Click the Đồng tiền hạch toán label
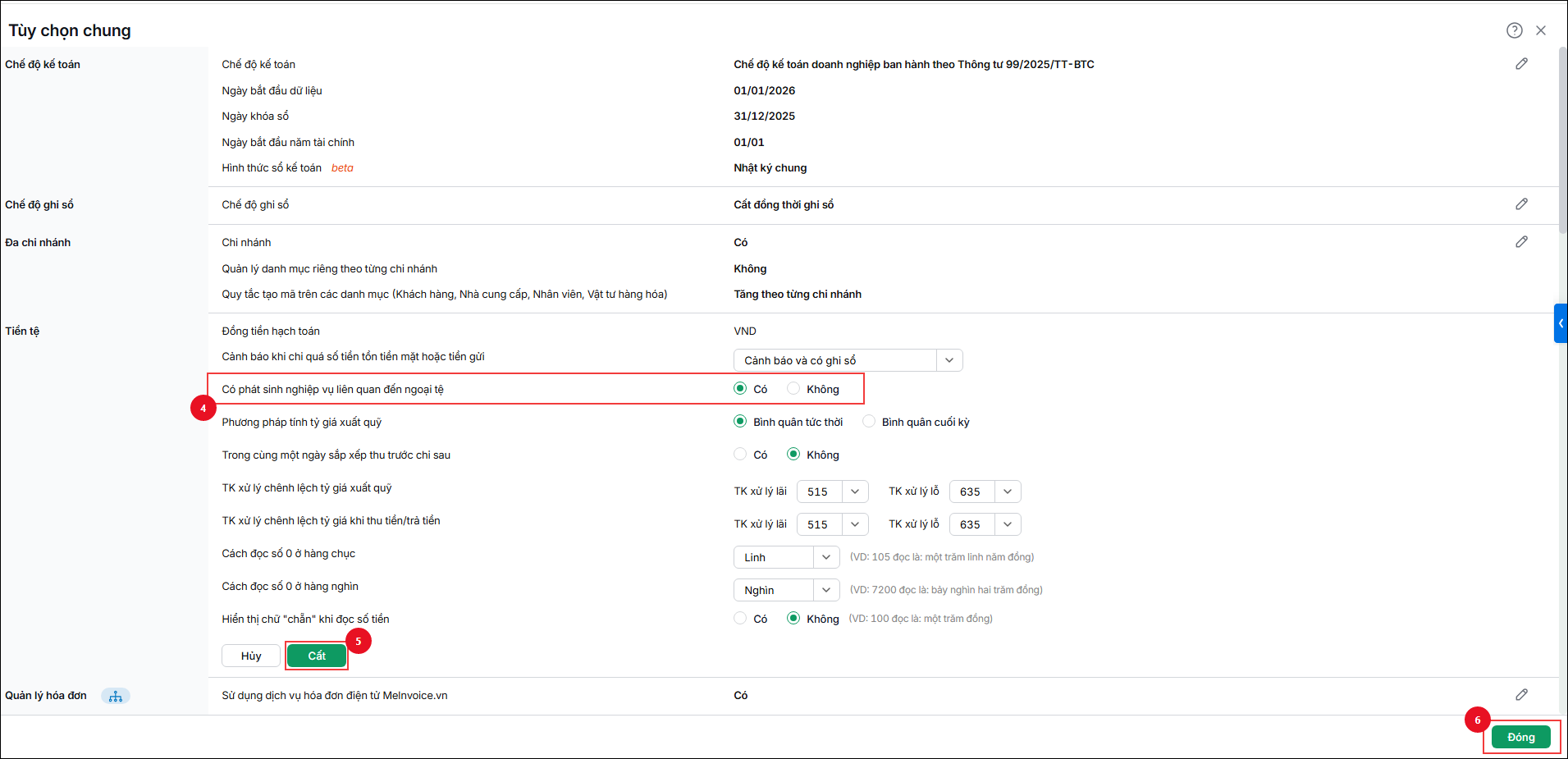 pyautogui.click(x=271, y=331)
